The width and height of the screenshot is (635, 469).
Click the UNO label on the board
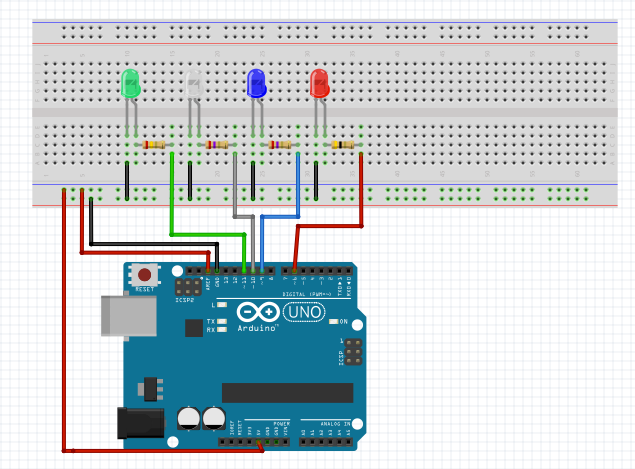point(304,312)
